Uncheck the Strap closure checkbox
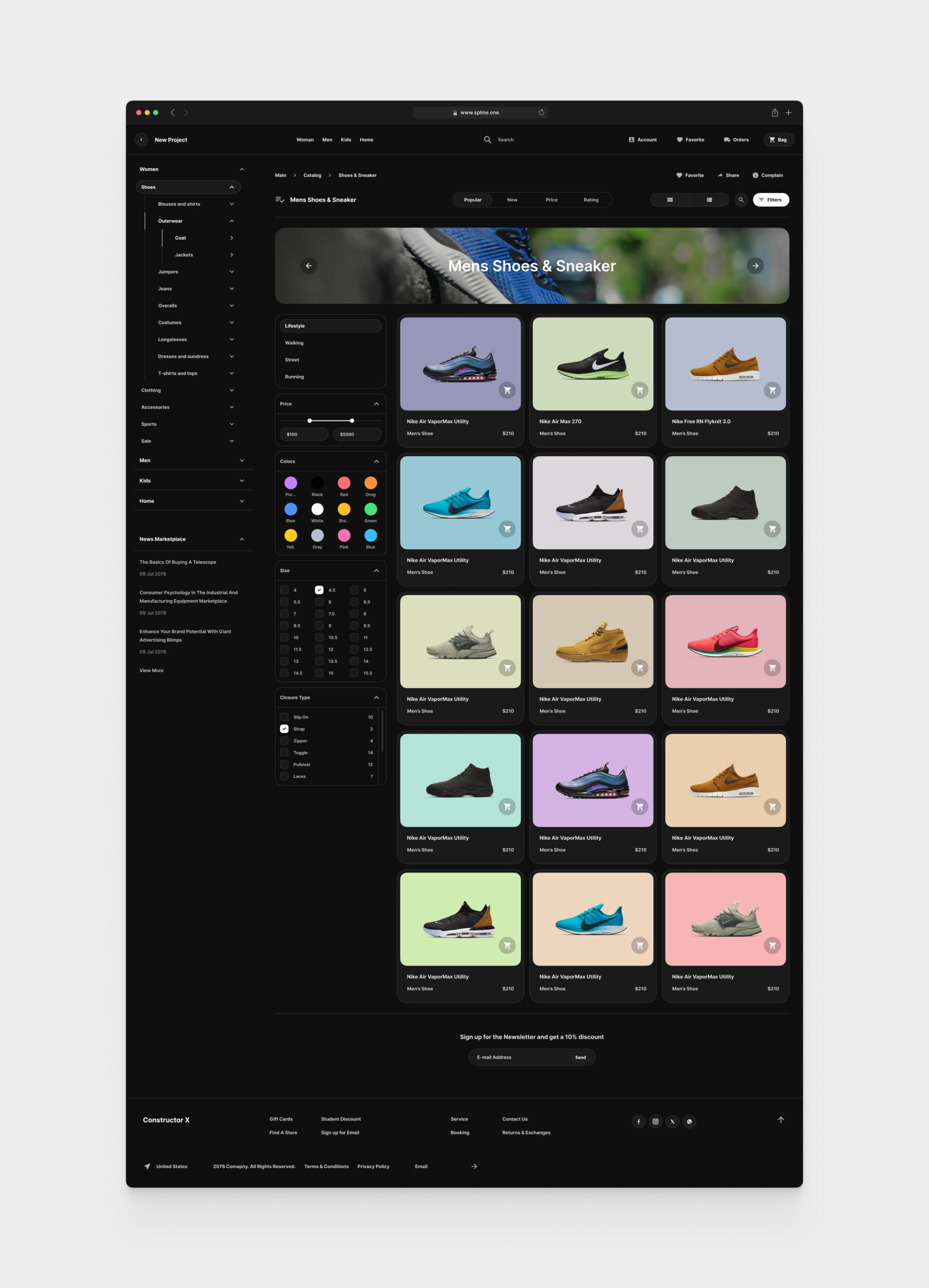The image size is (929, 1288). [284, 729]
